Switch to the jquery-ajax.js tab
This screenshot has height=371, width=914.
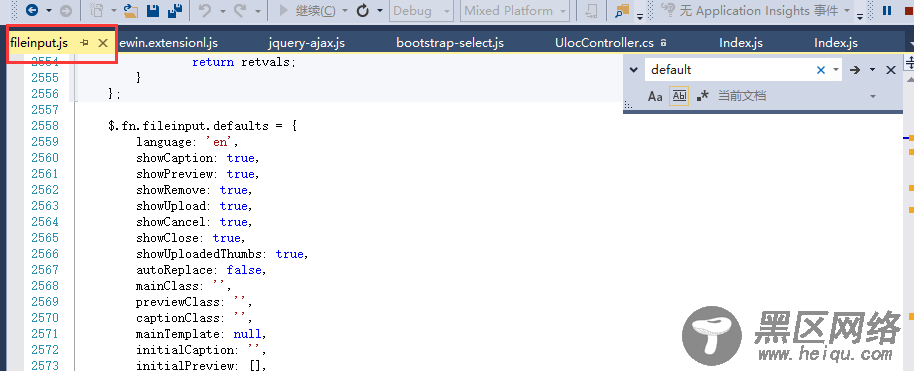point(307,43)
